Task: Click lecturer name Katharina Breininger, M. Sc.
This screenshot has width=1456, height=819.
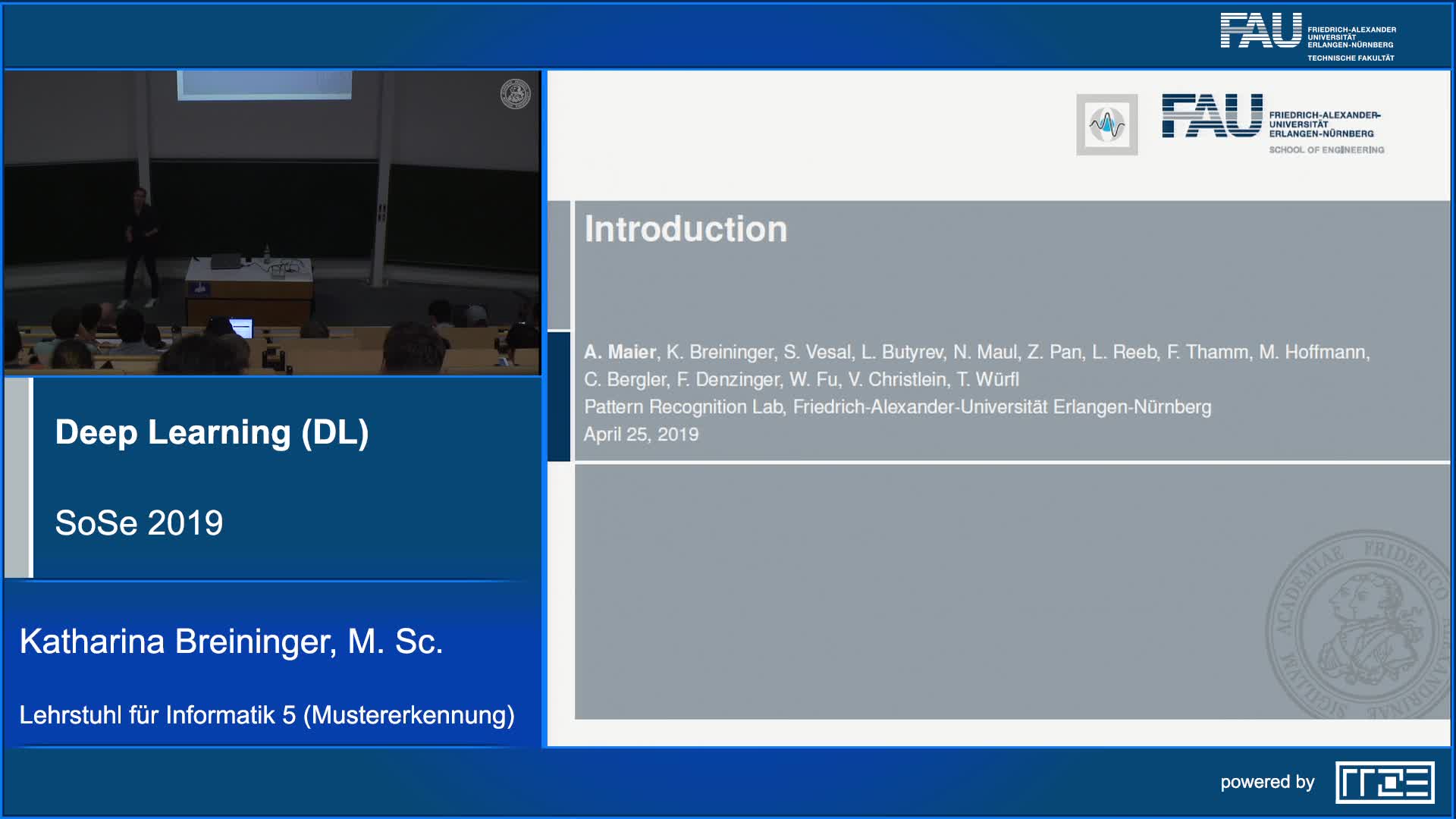Action: click(x=231, y=642)
